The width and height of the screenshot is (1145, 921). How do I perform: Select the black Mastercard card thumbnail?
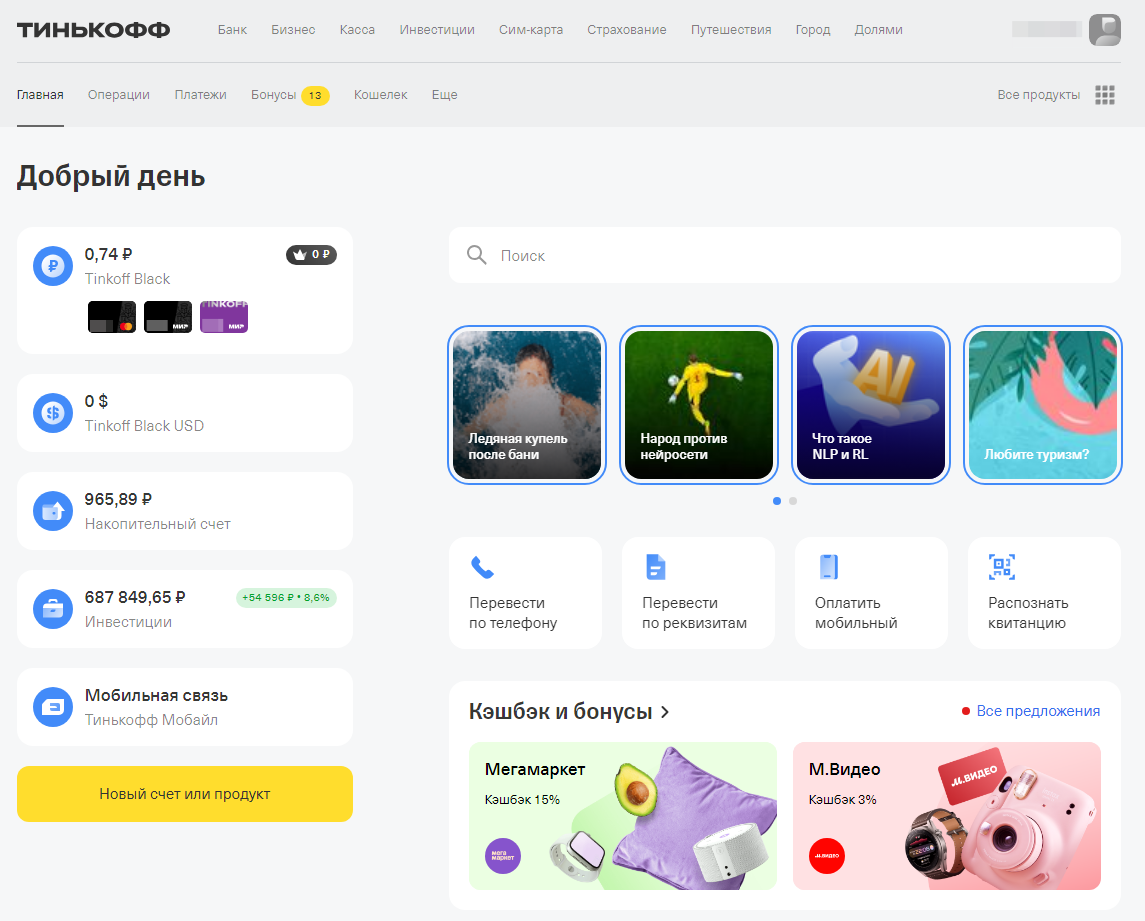(112, 317)
